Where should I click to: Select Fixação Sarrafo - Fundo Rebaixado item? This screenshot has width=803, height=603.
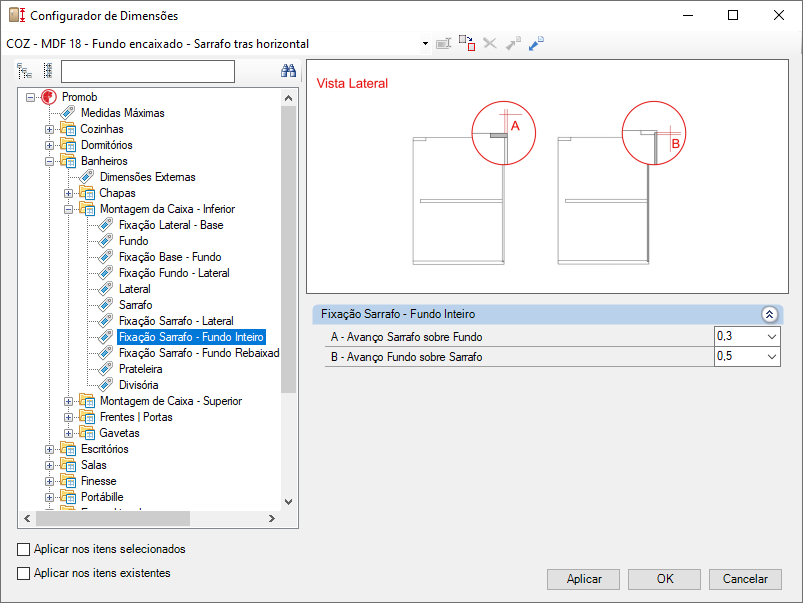[199, 353]
